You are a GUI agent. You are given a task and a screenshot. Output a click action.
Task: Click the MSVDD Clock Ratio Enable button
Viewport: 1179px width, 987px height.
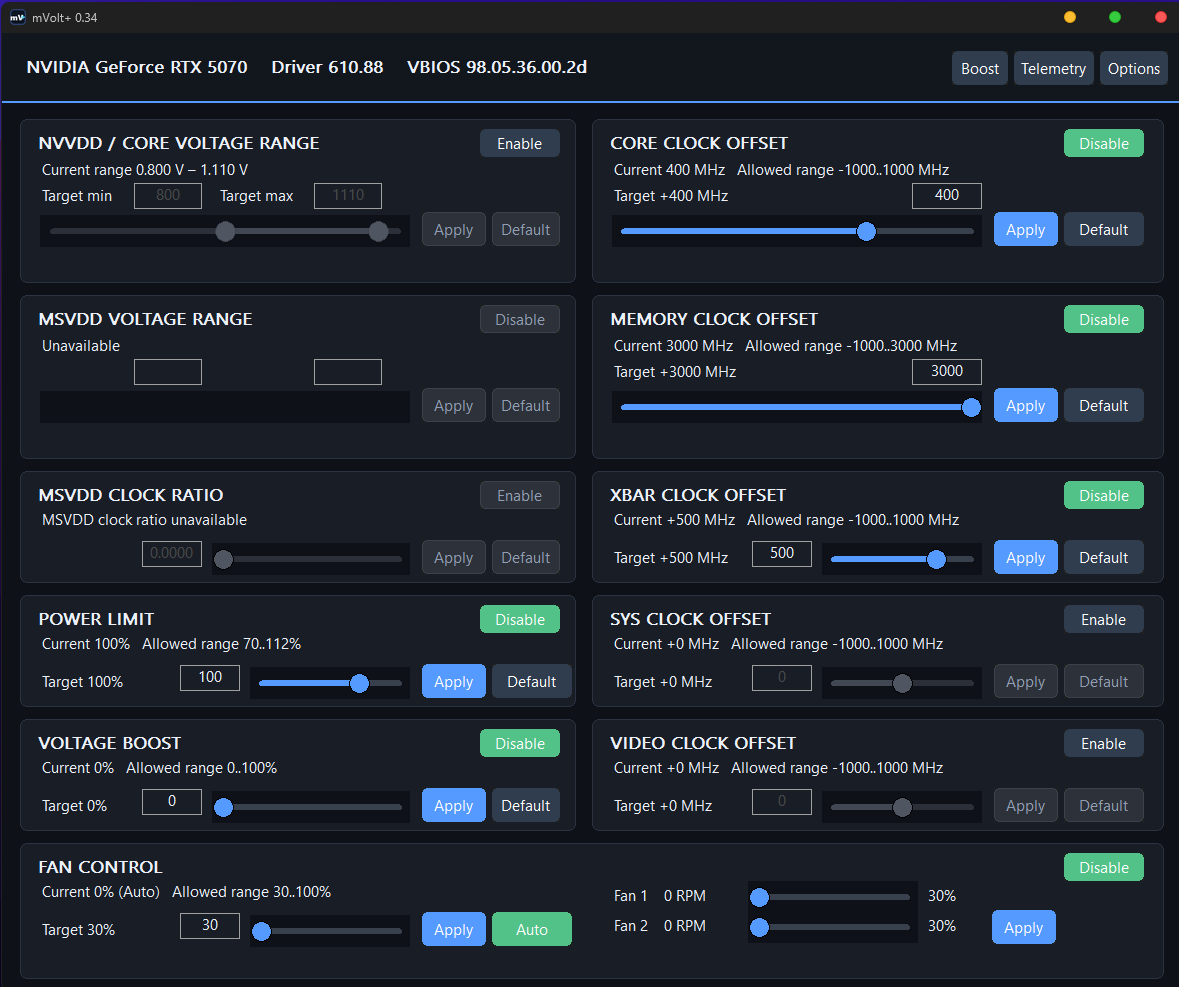pyautogui.click(x=520, y=495)
